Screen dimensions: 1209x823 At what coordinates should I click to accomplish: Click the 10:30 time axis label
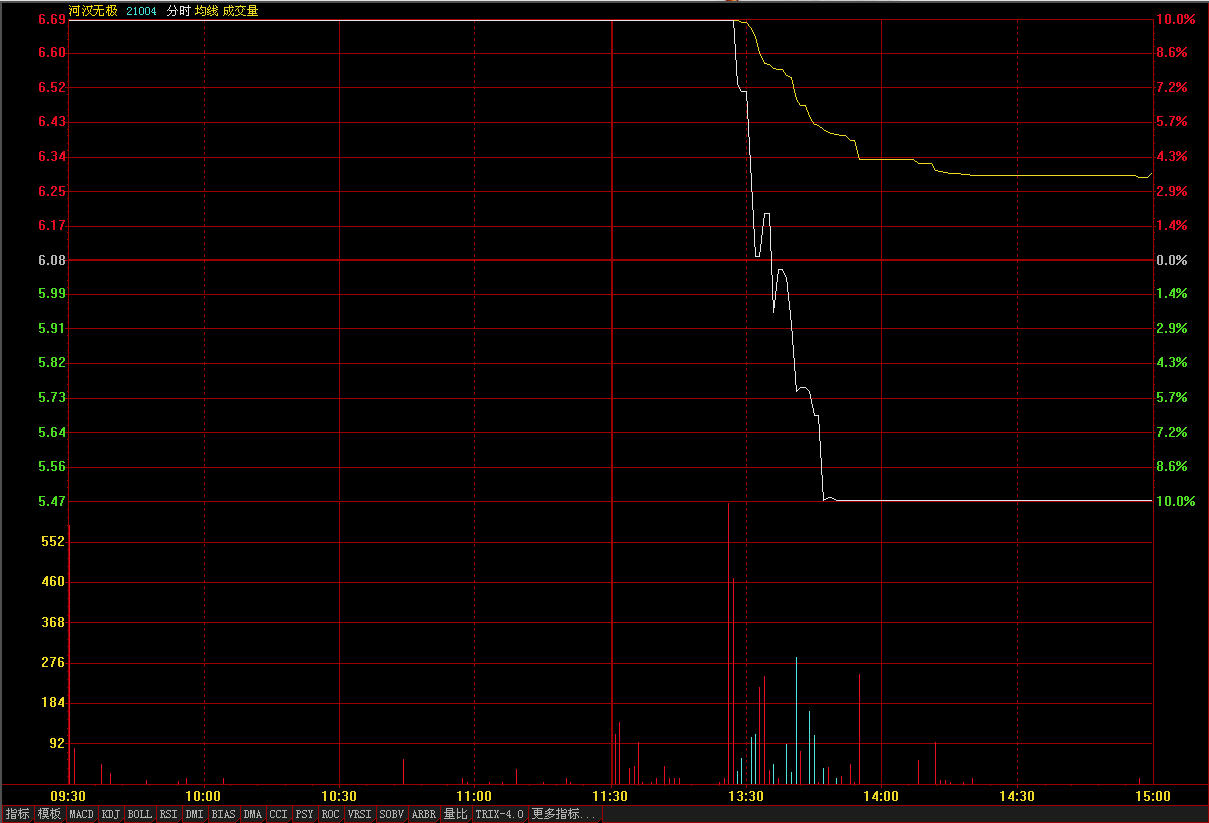click(x=339, y=796)
